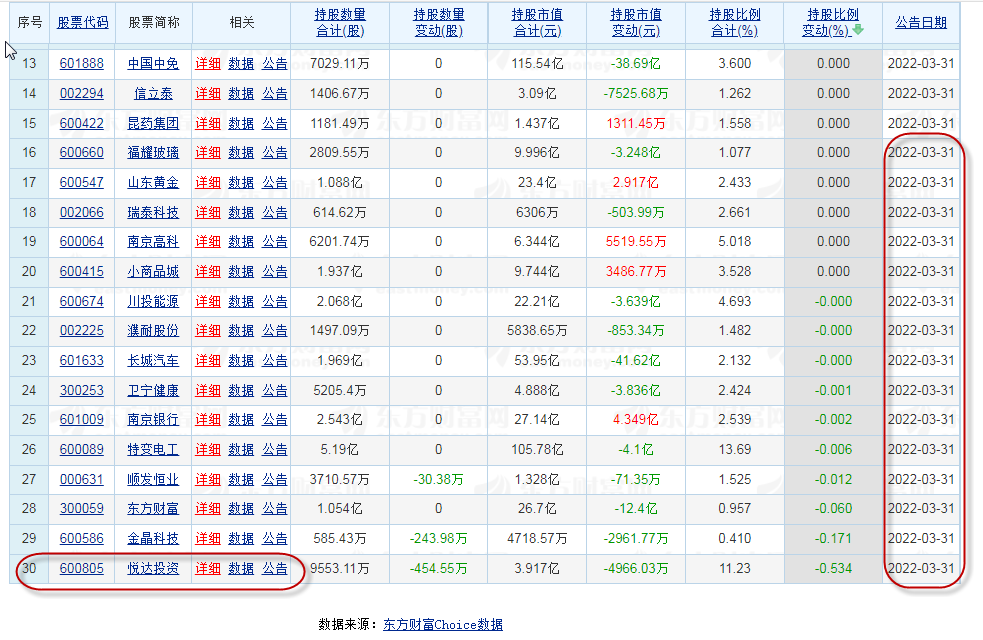Open stock name 川投能源
The height and width of the screenshot is (640, 983).
click(153, 302)
